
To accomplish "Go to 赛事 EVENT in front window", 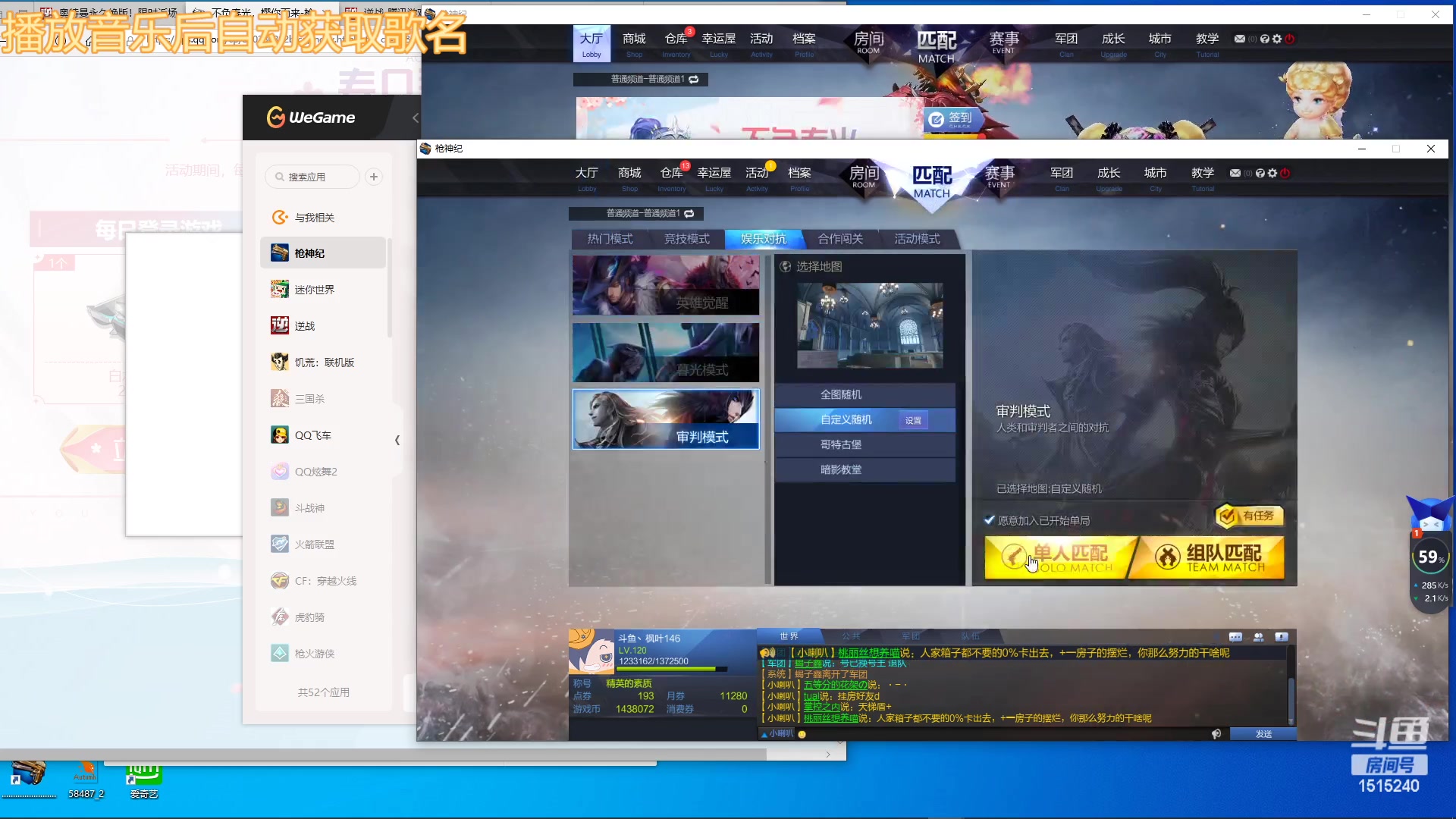I will pos(999,177).
